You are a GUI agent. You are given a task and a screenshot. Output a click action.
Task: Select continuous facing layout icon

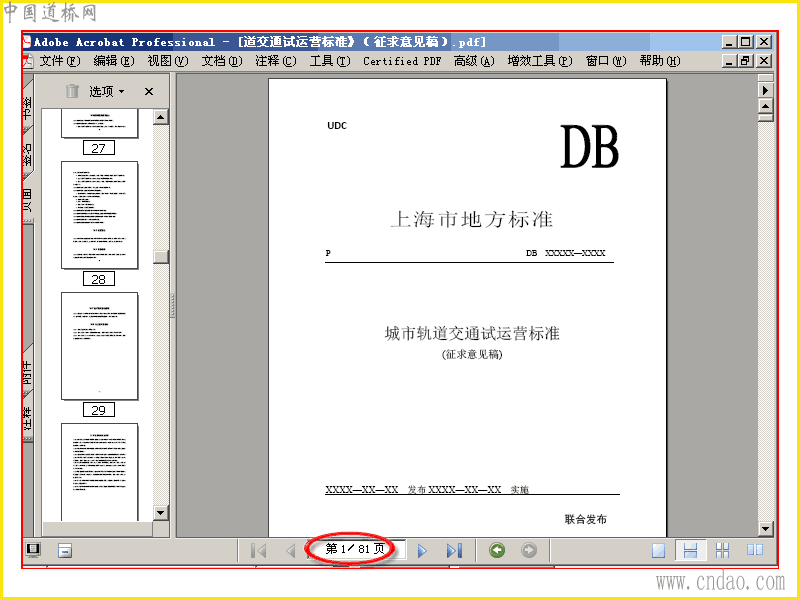(x=722, y=550)
